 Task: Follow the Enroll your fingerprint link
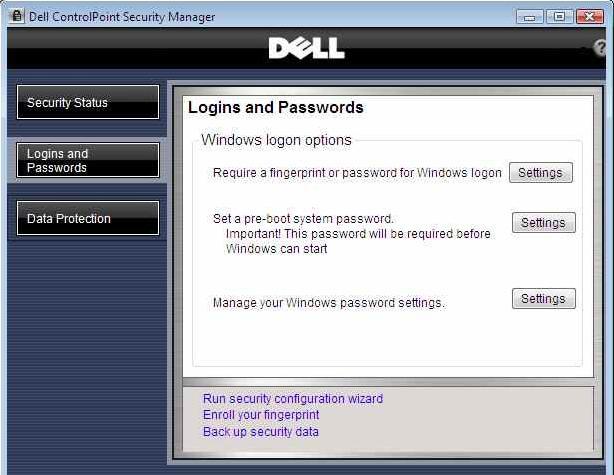pyautogui.click(x=261, y=415)
